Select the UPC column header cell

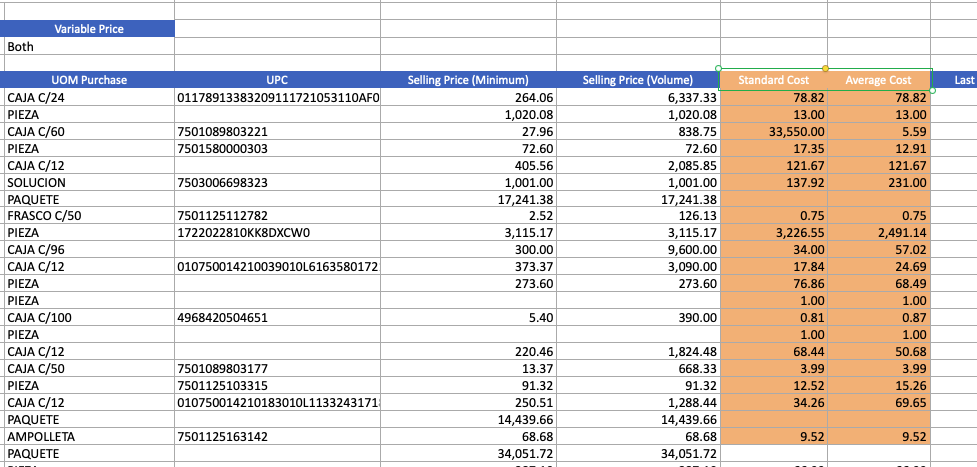[277, 80]
